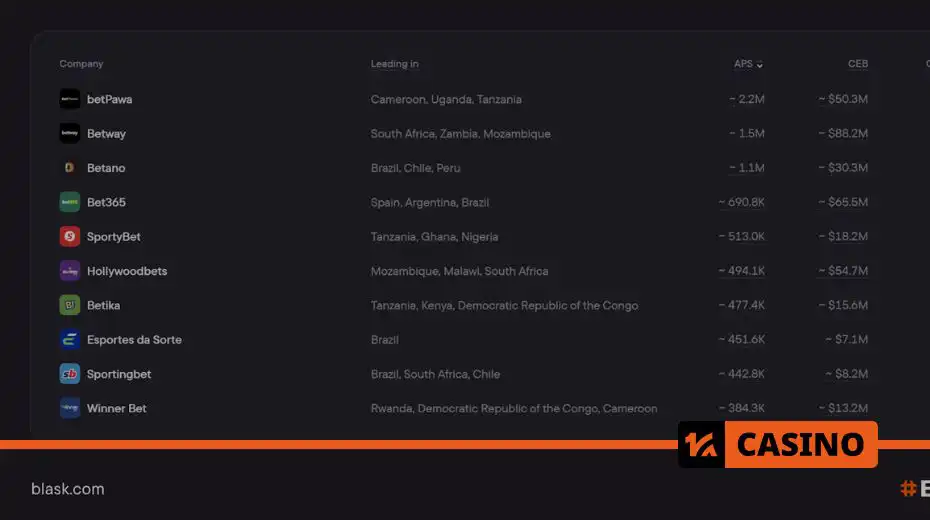Click betPawa's APS value 2.2M
930x520 pixels.
point(747,99)
